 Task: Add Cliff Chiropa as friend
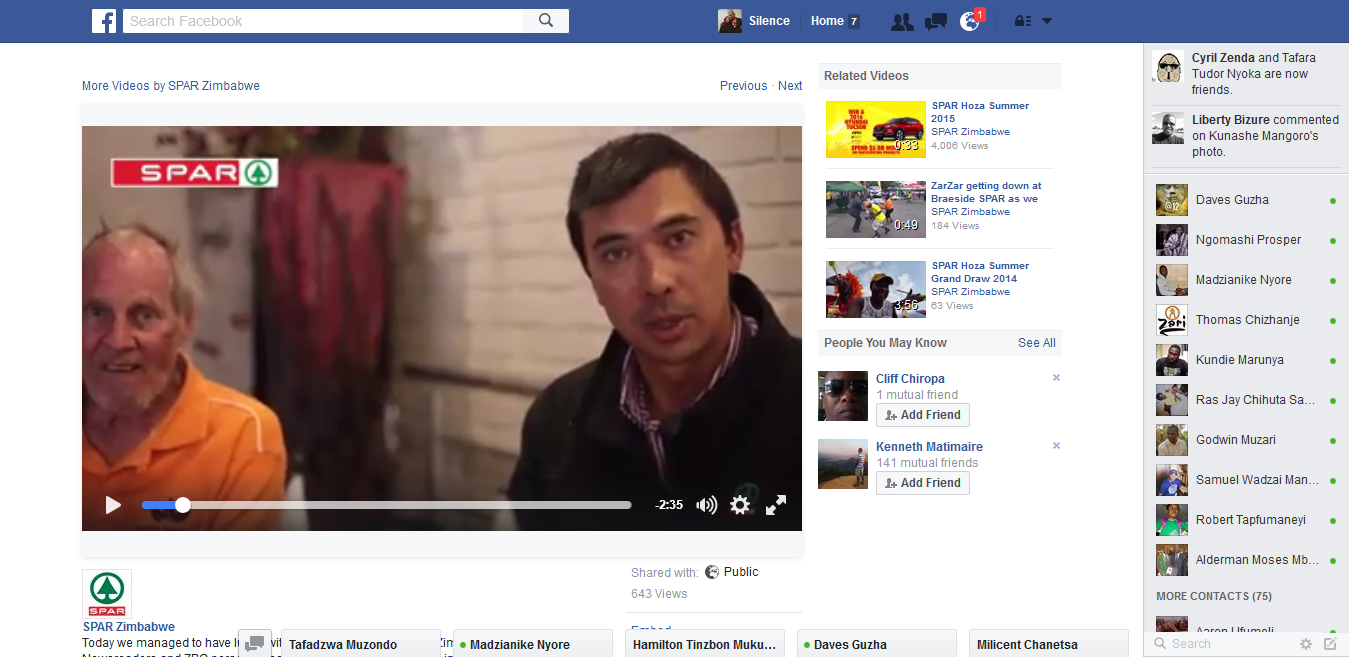click(x=922, y=415)
